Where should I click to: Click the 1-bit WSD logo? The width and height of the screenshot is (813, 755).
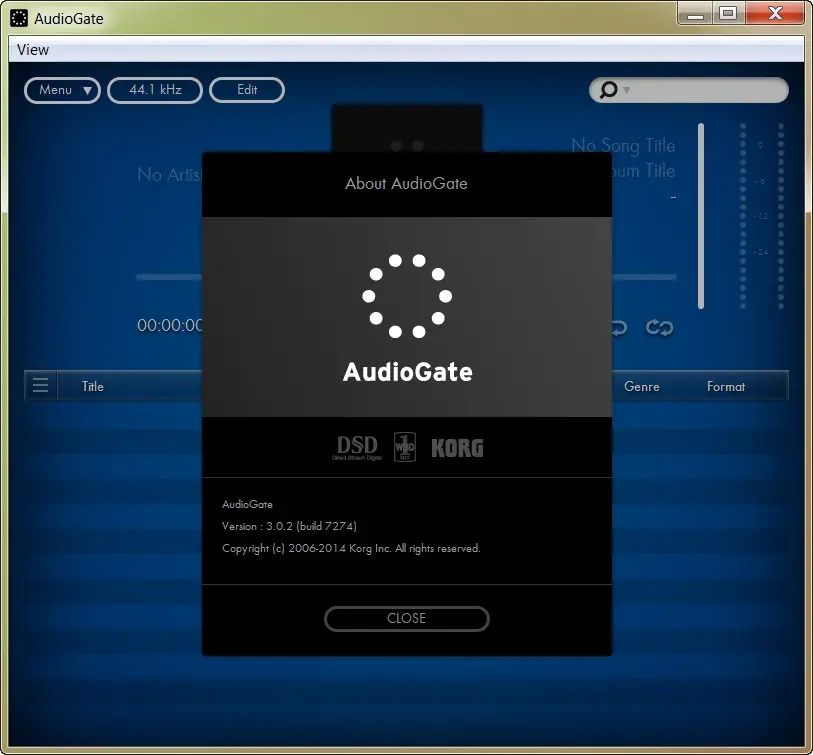tap(404, 446)
